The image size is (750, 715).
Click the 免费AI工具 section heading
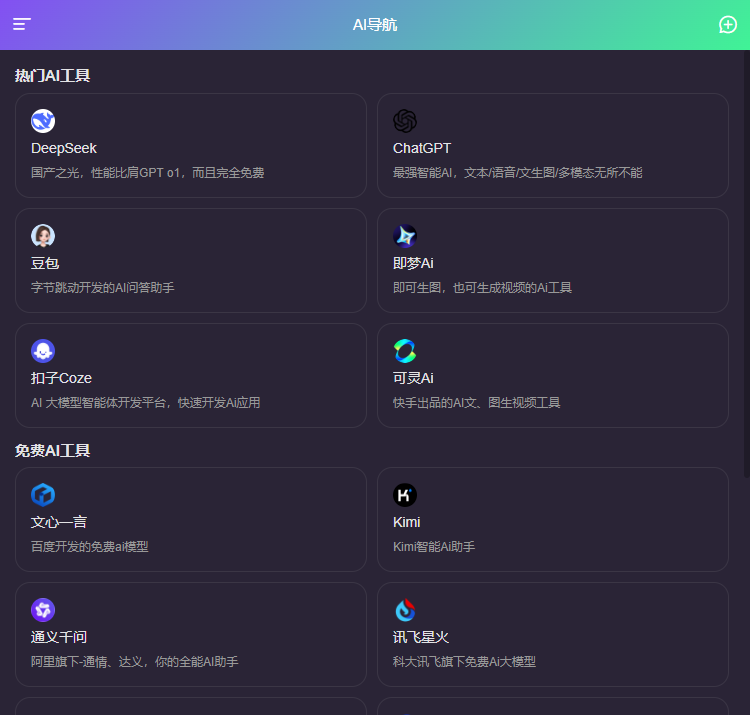[x=52, y=451]
